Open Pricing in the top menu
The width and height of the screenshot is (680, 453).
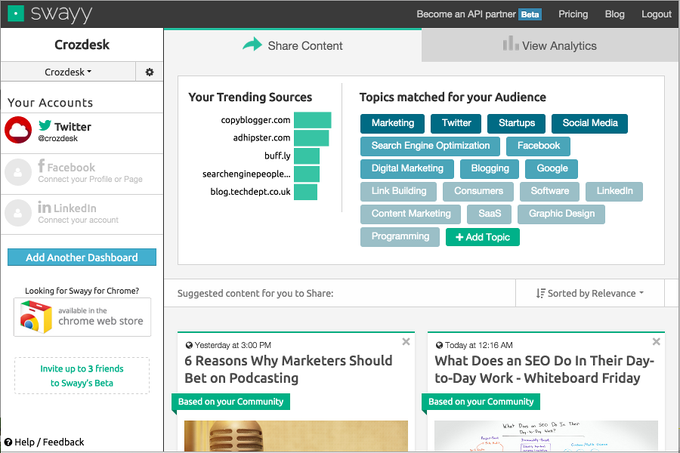click(x=573, y=15)
